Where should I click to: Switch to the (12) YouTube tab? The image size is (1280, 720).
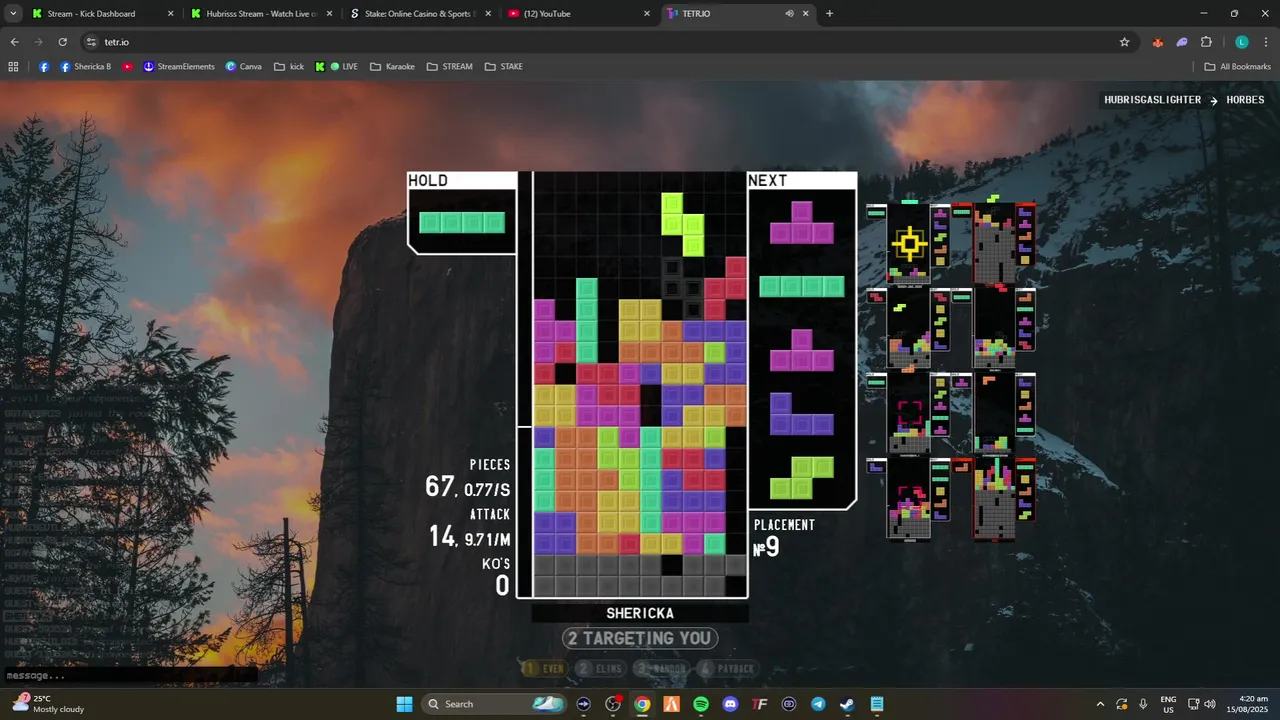579,14
